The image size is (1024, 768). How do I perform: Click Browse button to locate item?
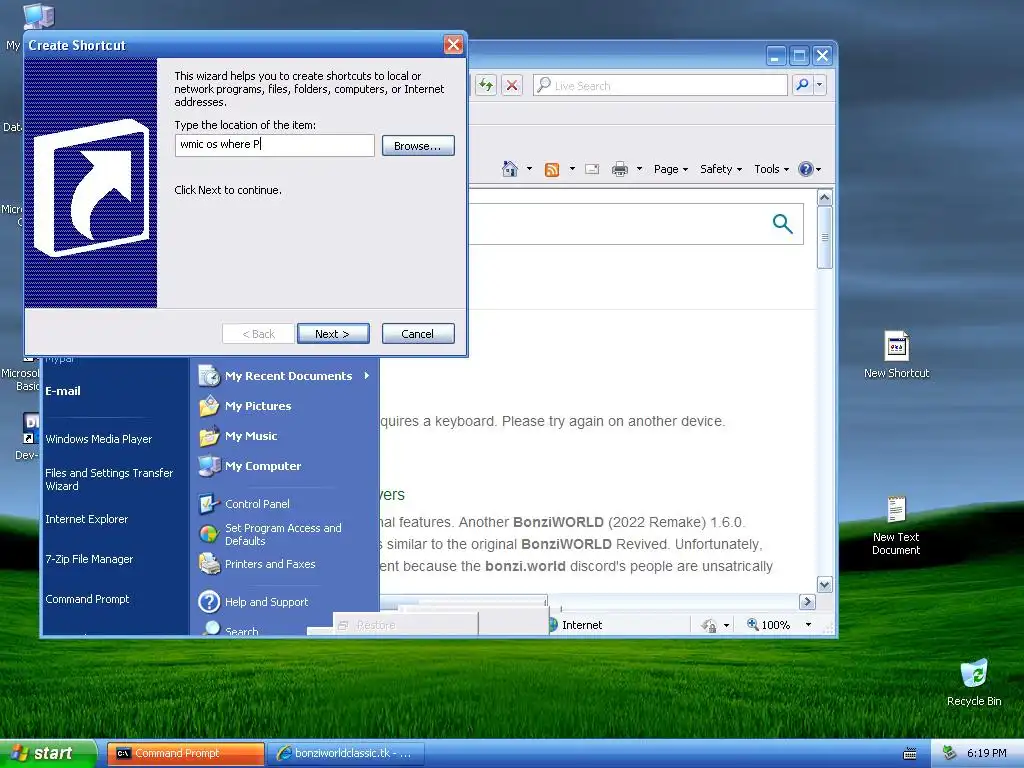pyautogui.click(x=418, y=146)
